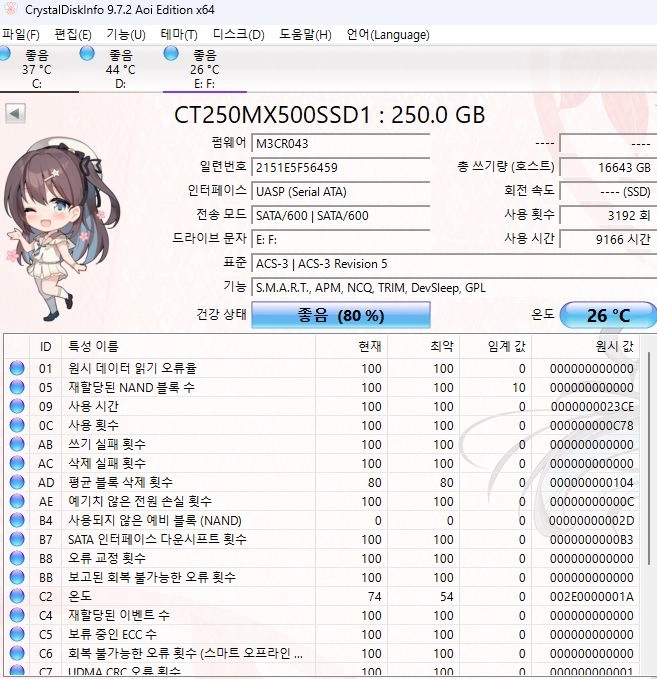Click status icon for row C6 회복 불가능한 오류 횟수
The width and height of the screenshot is (657, 679).
click(17, 653)
